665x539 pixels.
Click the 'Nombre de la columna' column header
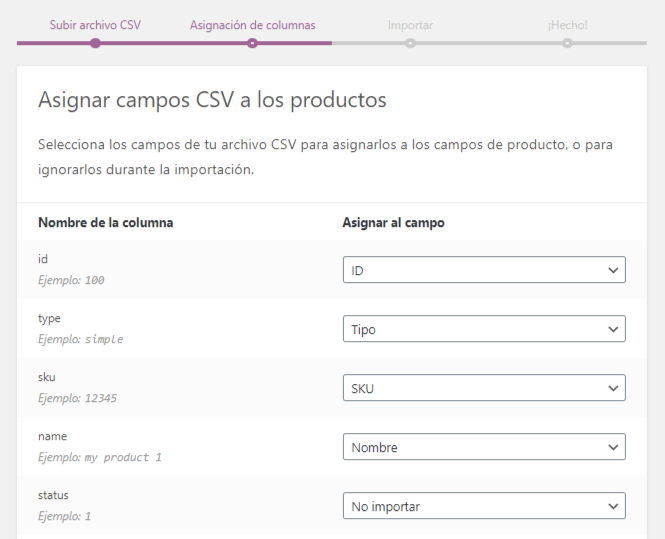click(x=105, y=222)
